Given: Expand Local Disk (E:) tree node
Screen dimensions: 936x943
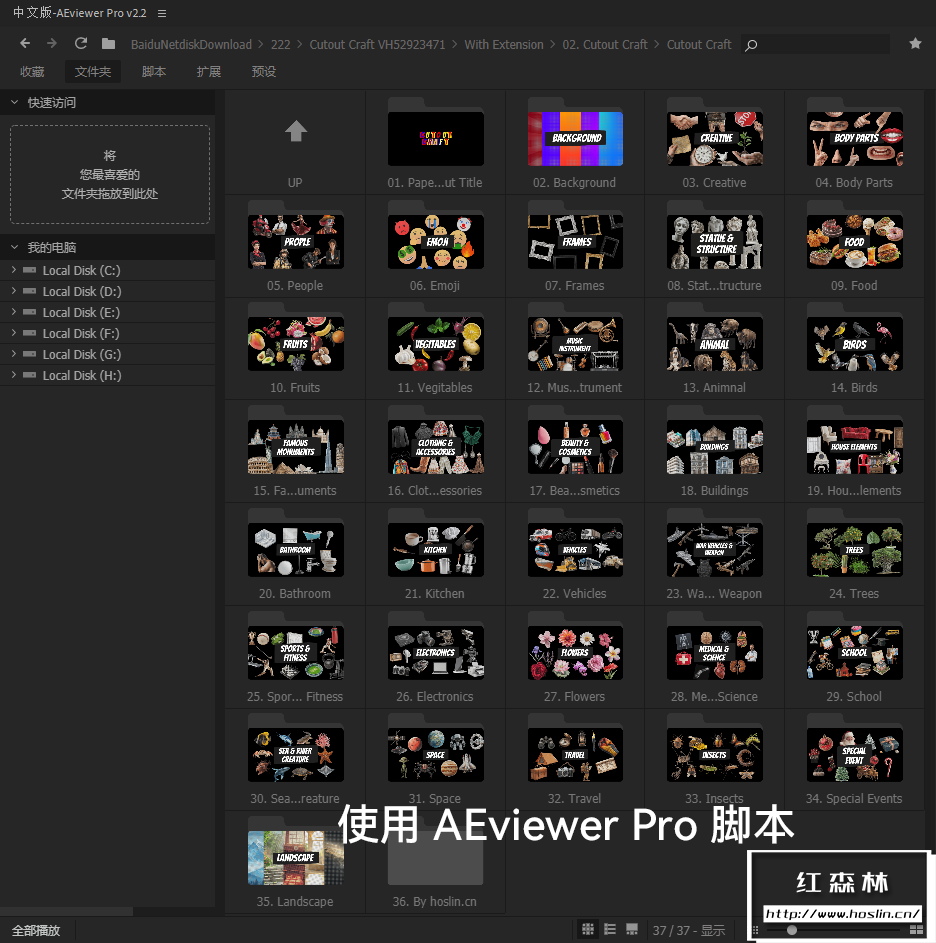Looking at the screenshot, I should tap(14, 312).
